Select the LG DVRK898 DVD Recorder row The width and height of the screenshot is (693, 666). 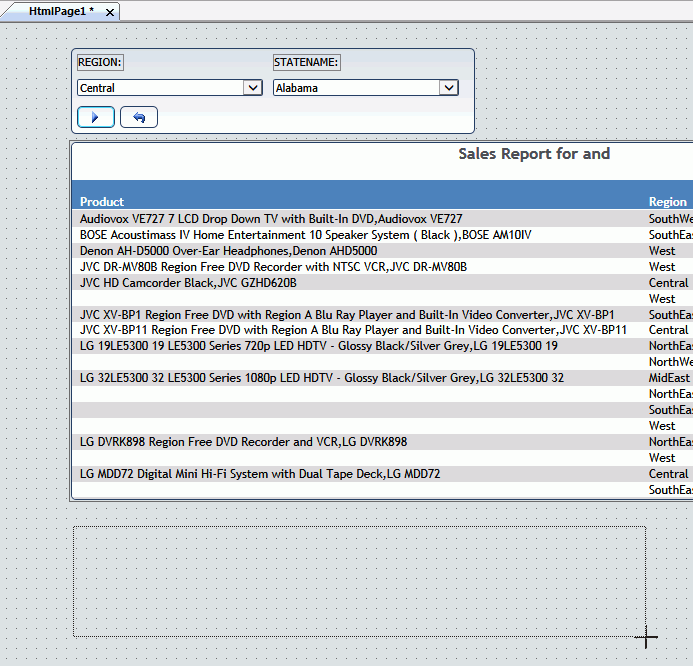382,442
